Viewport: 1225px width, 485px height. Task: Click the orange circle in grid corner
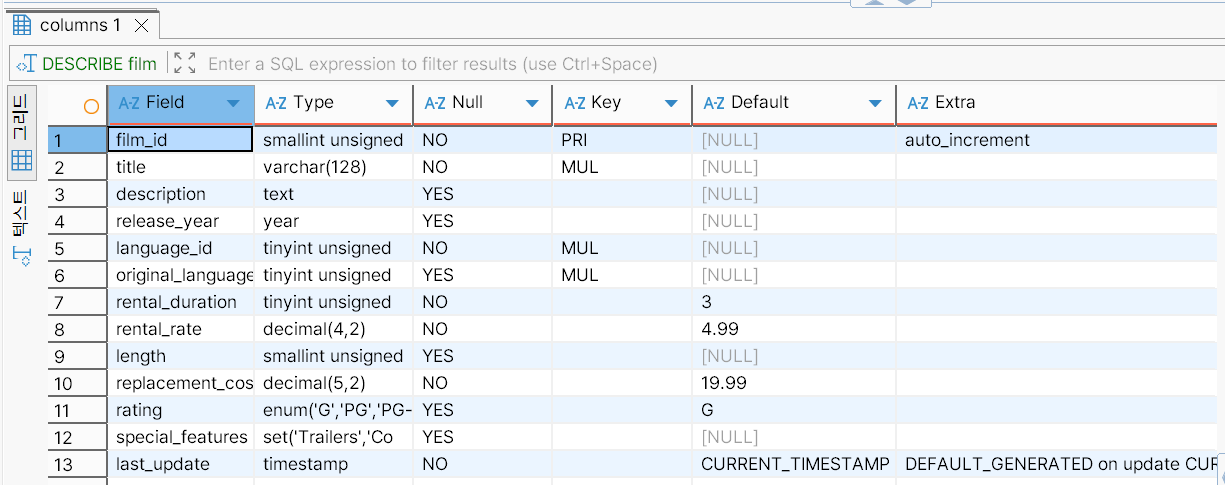(91, 105)
